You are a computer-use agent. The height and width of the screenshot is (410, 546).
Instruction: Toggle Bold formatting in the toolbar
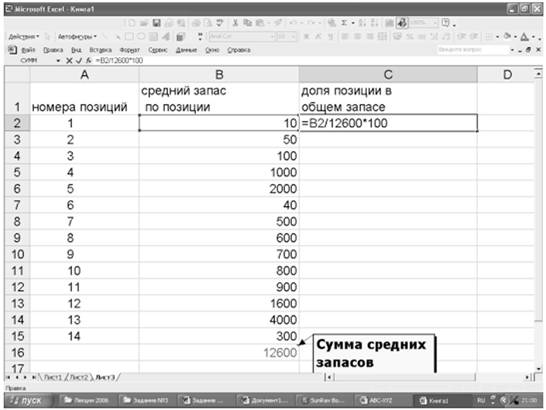point(306,36)
